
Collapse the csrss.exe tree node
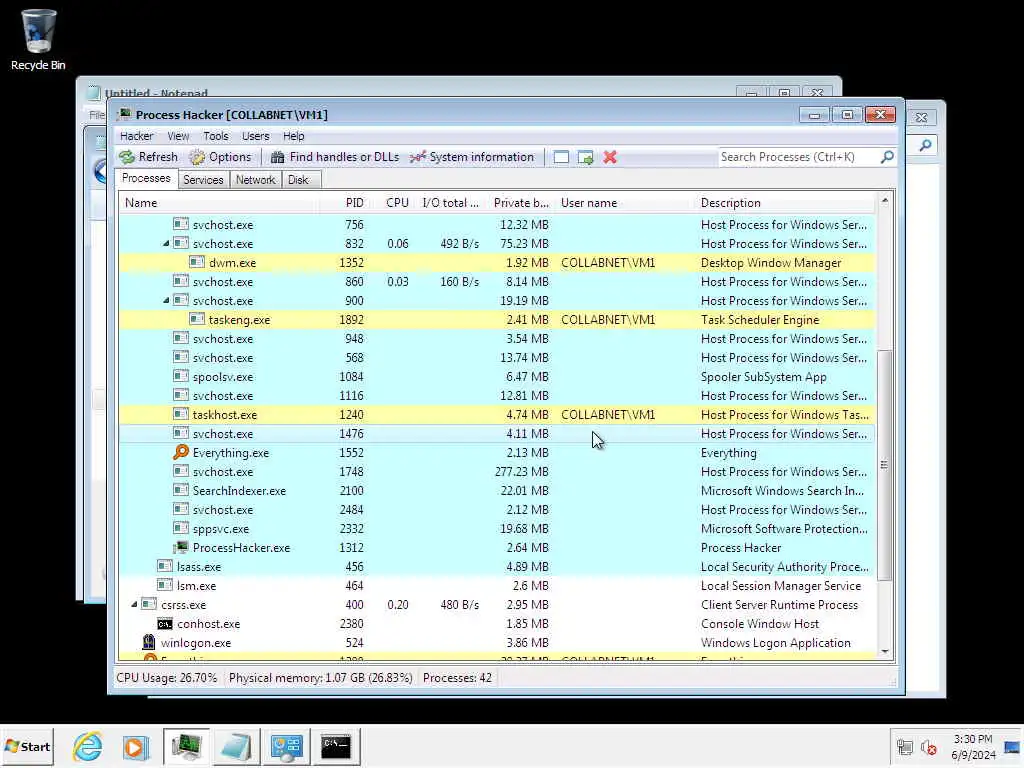[134, 605]
